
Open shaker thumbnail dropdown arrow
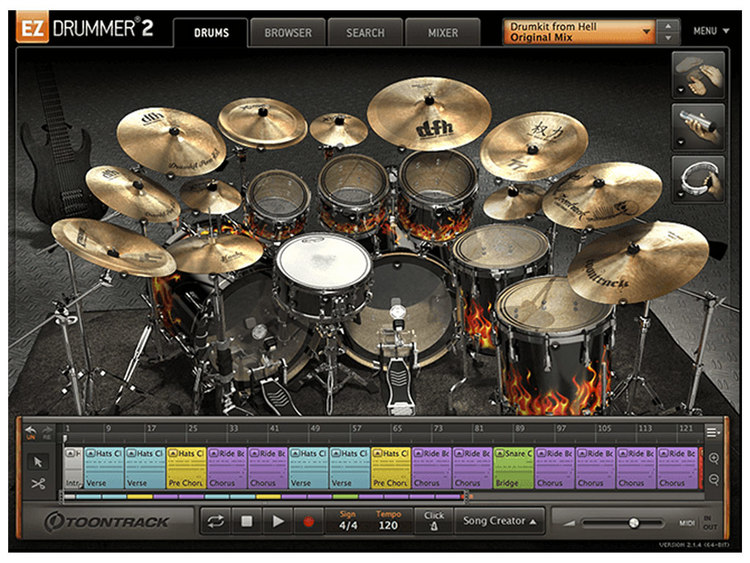pyautogui.click(x=680, y=142)
